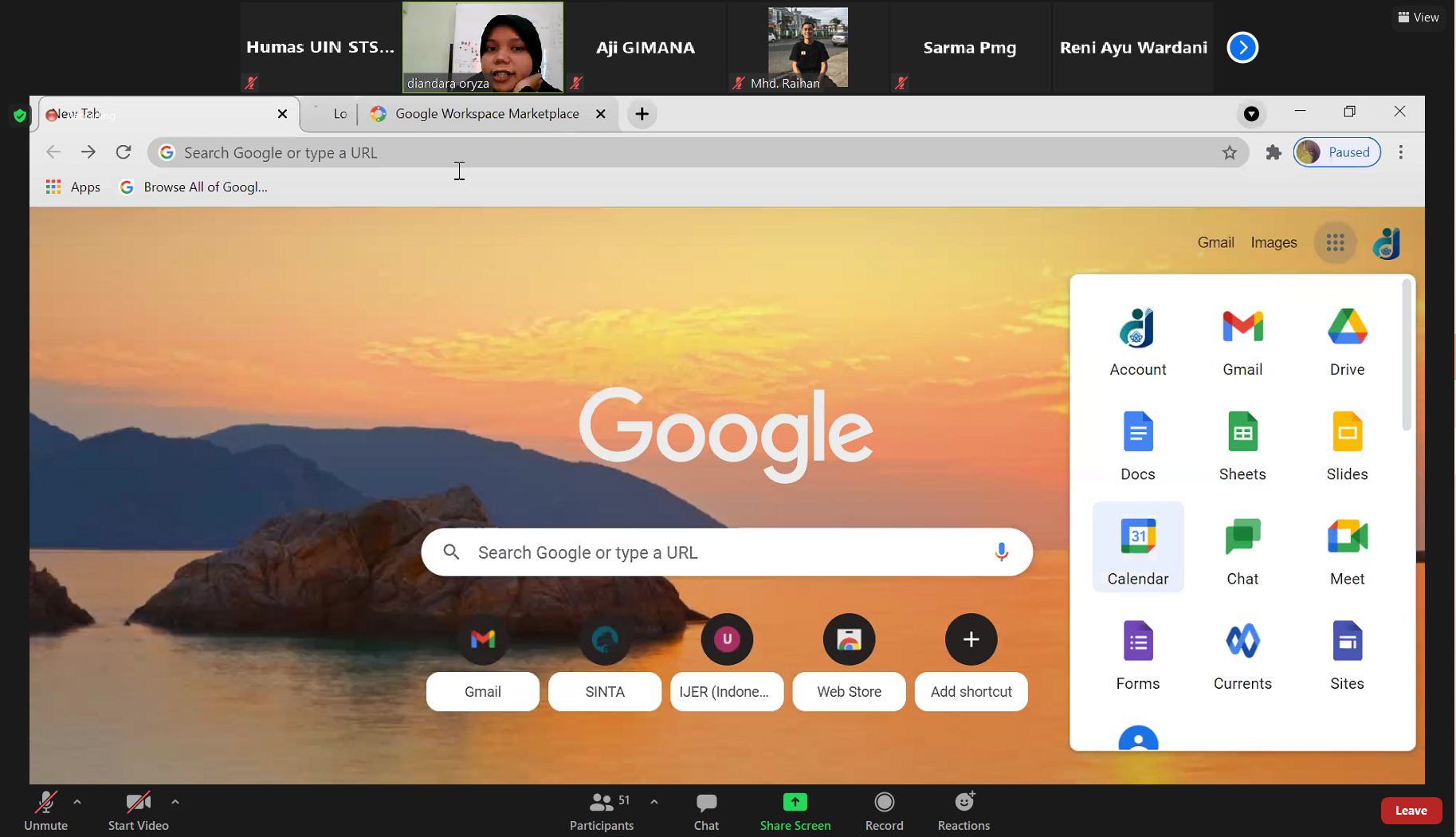
Task: Click the Gmail link at top right
Action: [x=1215, y=242]
